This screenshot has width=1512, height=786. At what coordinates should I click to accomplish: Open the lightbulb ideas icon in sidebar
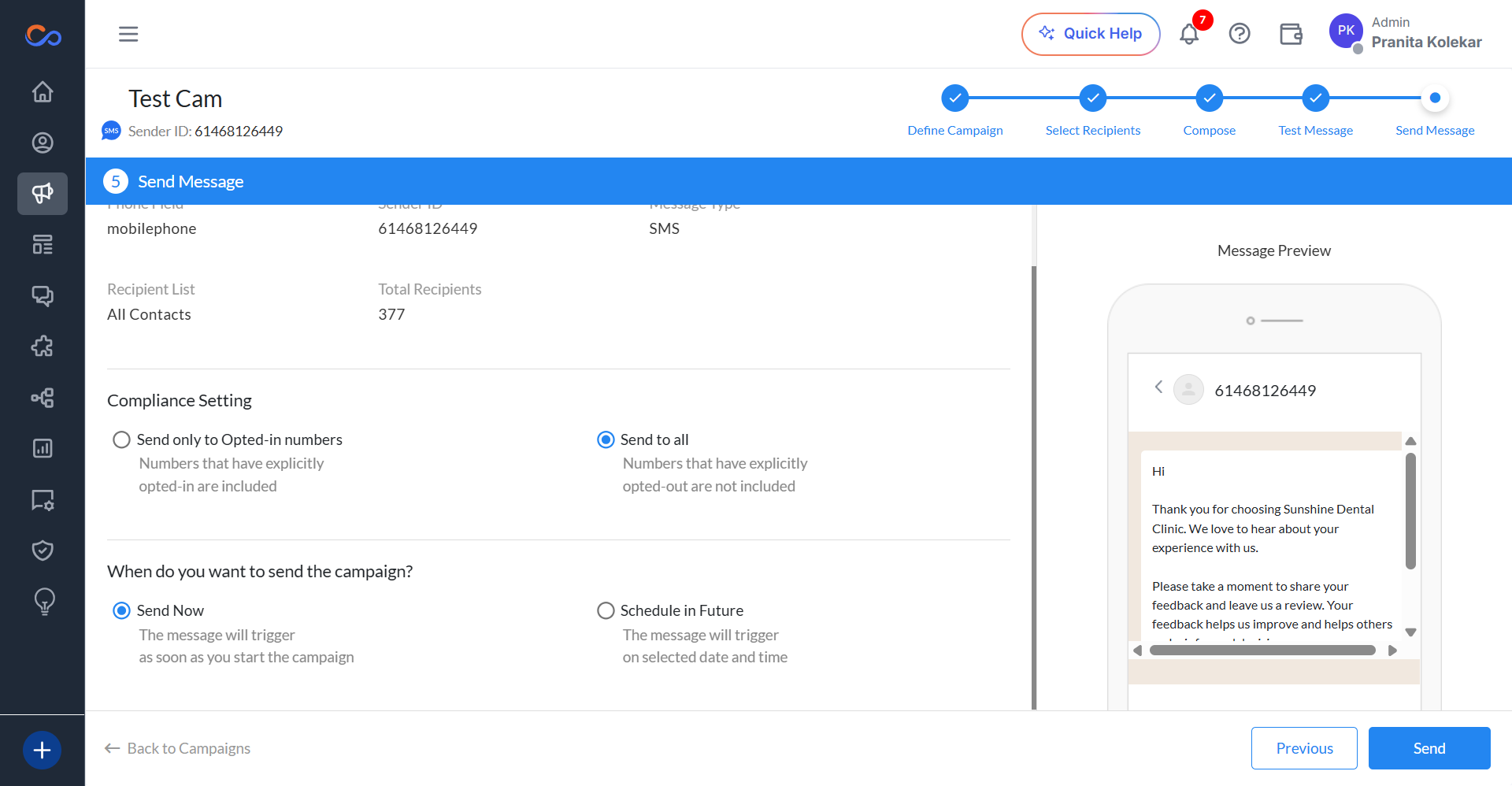[x=44, y=602]
